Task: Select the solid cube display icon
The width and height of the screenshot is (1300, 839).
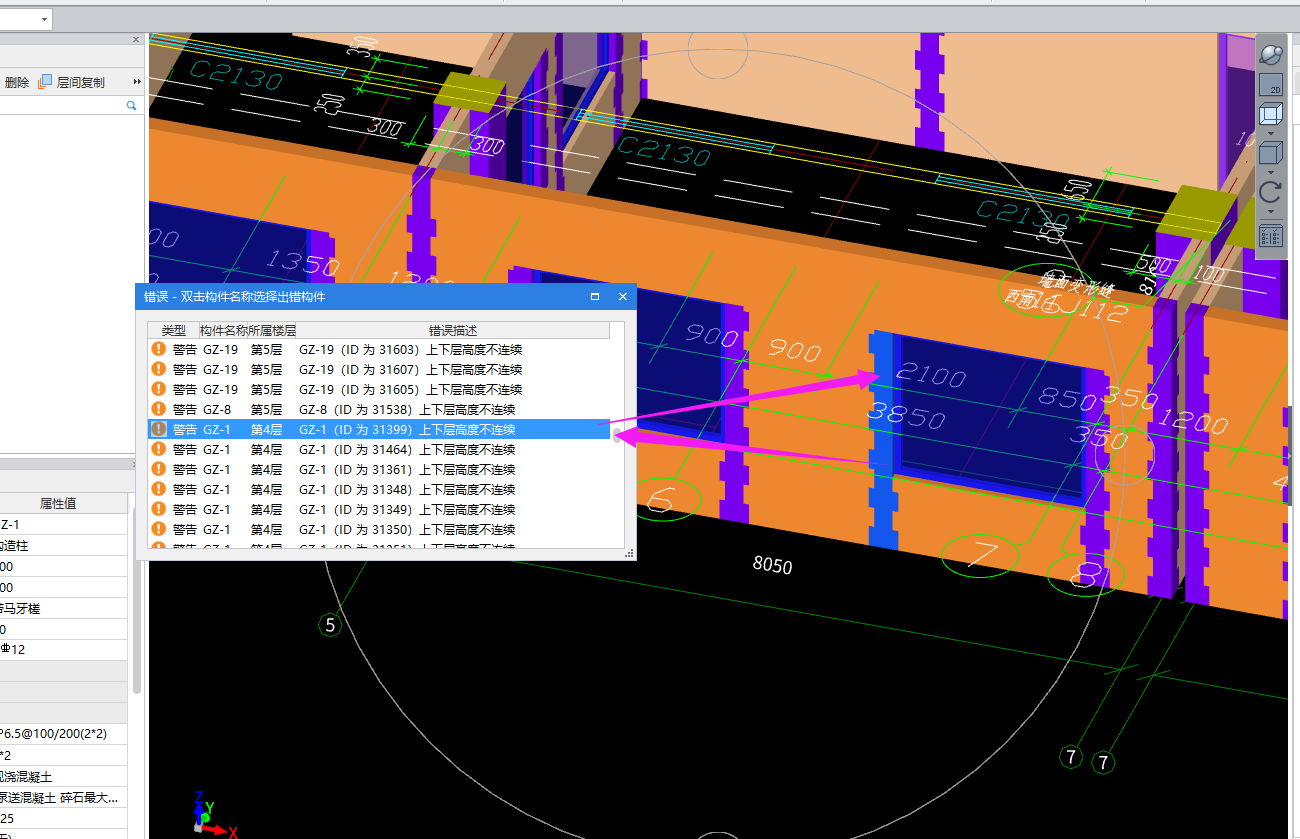Action: 1270,154
